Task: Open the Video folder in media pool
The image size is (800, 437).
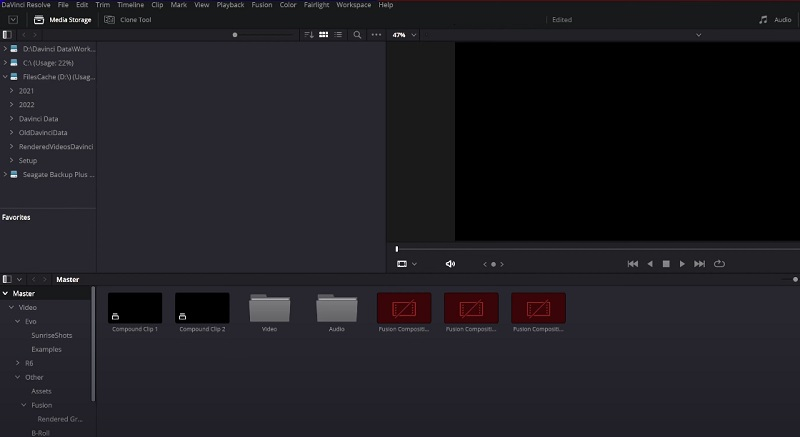Action: coord(269,308)
